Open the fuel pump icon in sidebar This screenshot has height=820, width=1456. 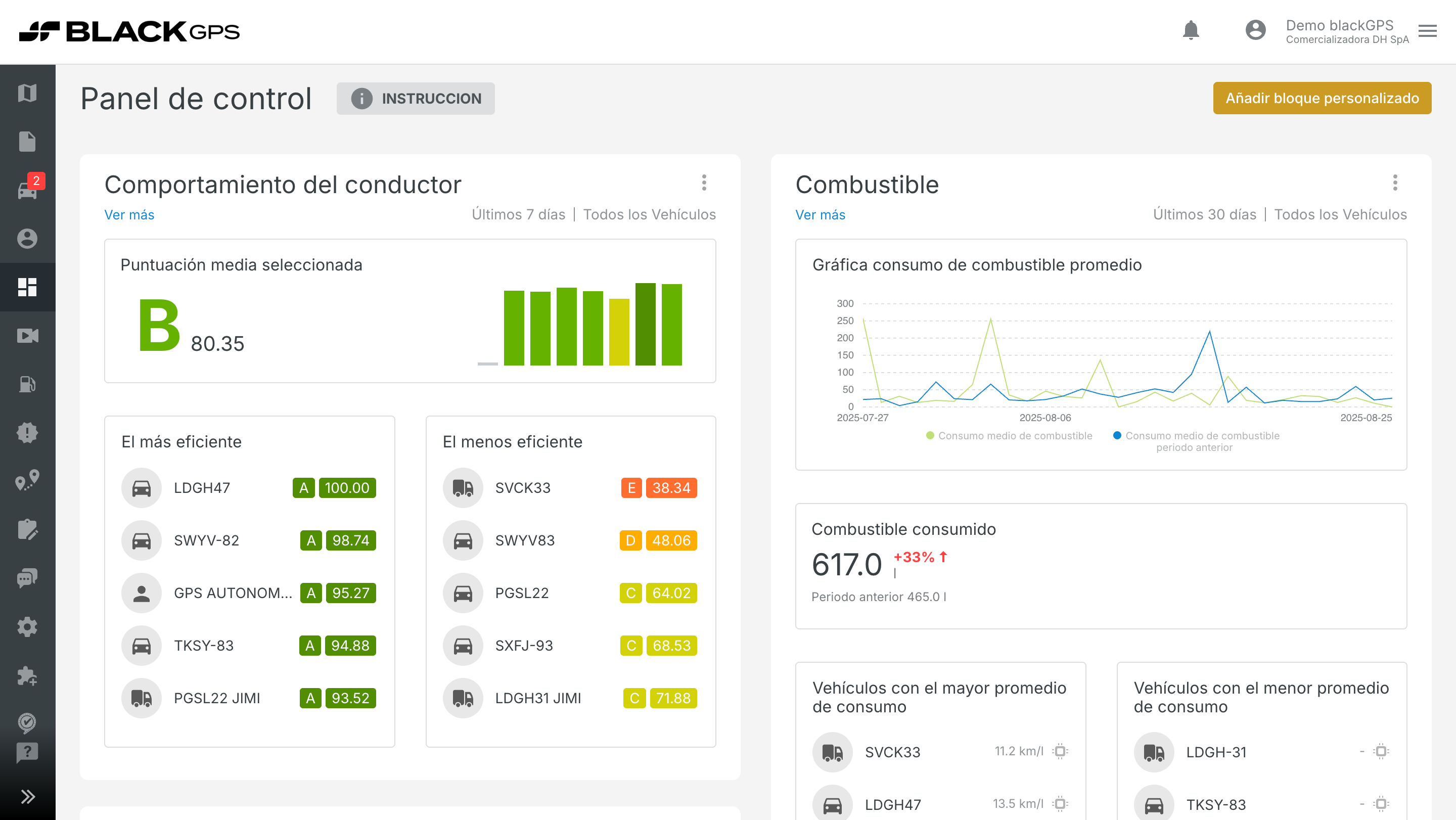(27, 384)
